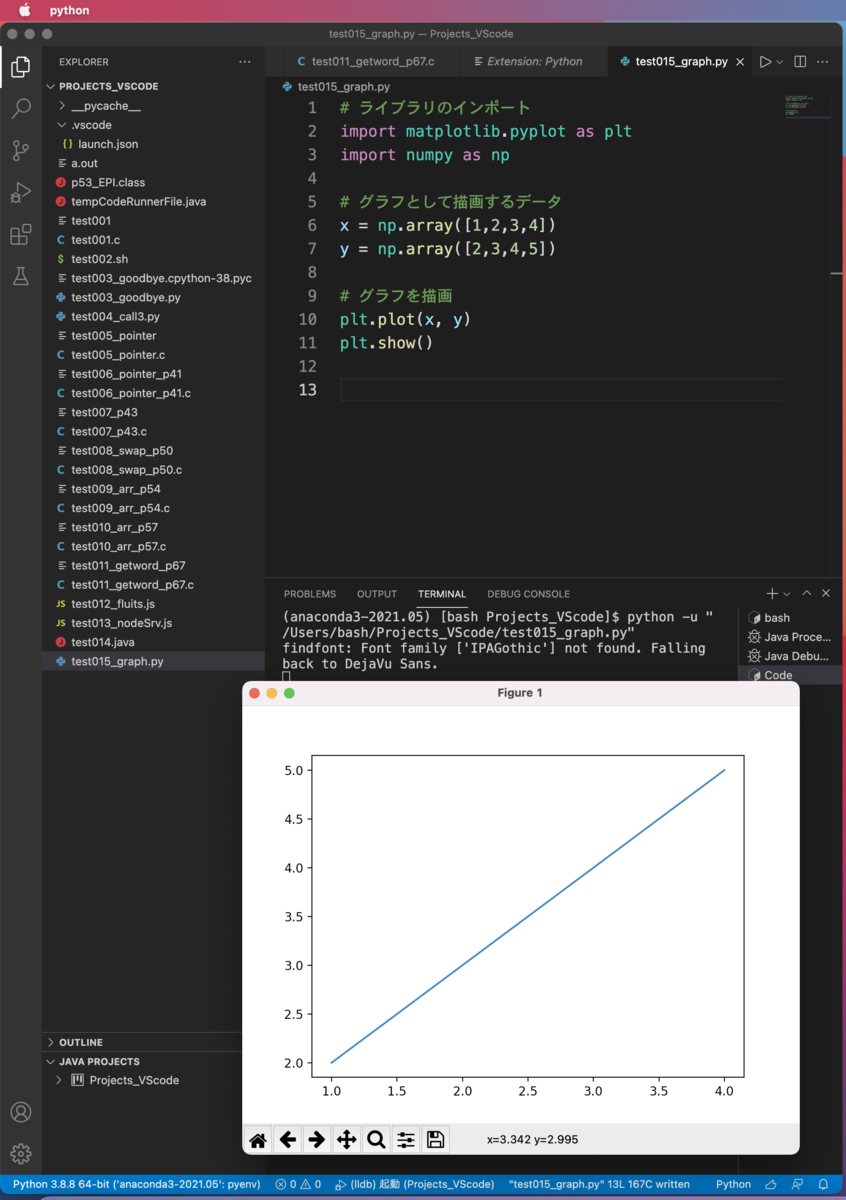Open the Extensions view
The height and width of the screenshot is (1200, 846).
(x=20, y=235)
